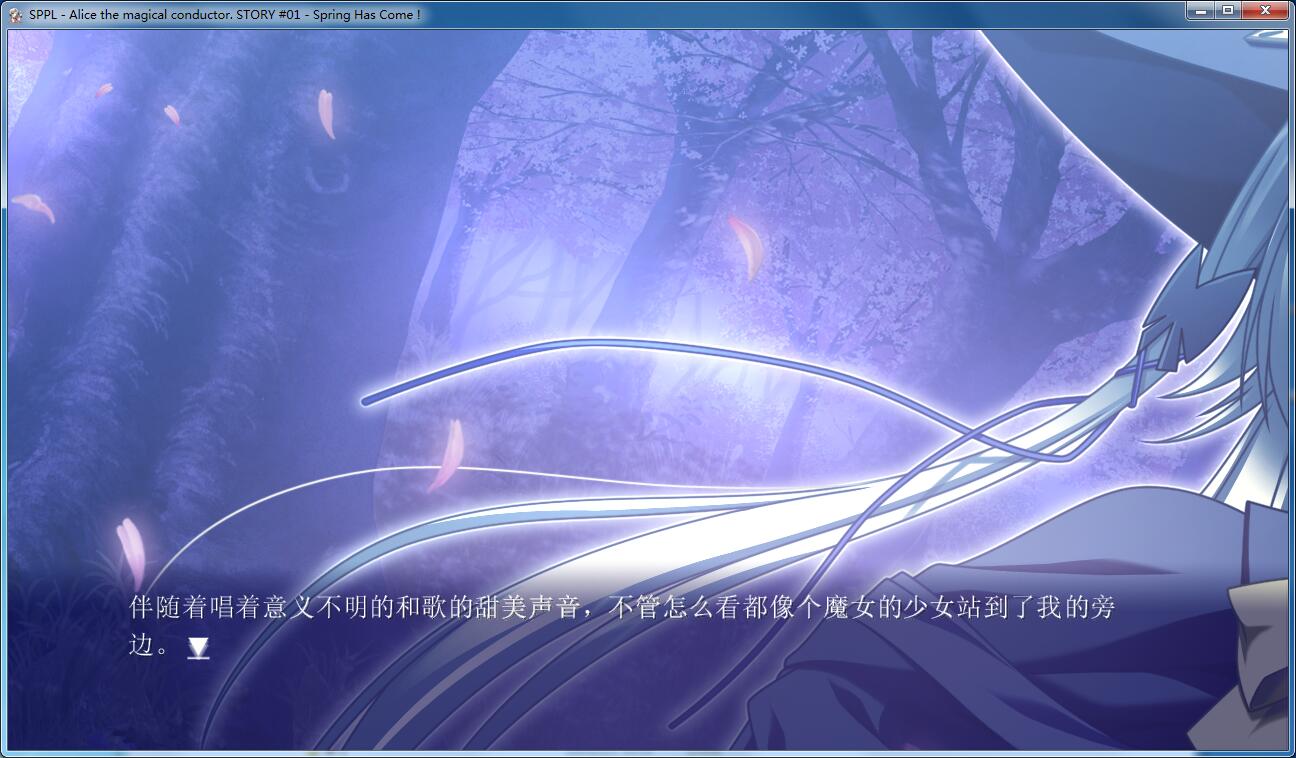The height and width of the screenshot is (758, 1296).
Task: Click the pink petal at the lower left
Action: coord(131,549)
